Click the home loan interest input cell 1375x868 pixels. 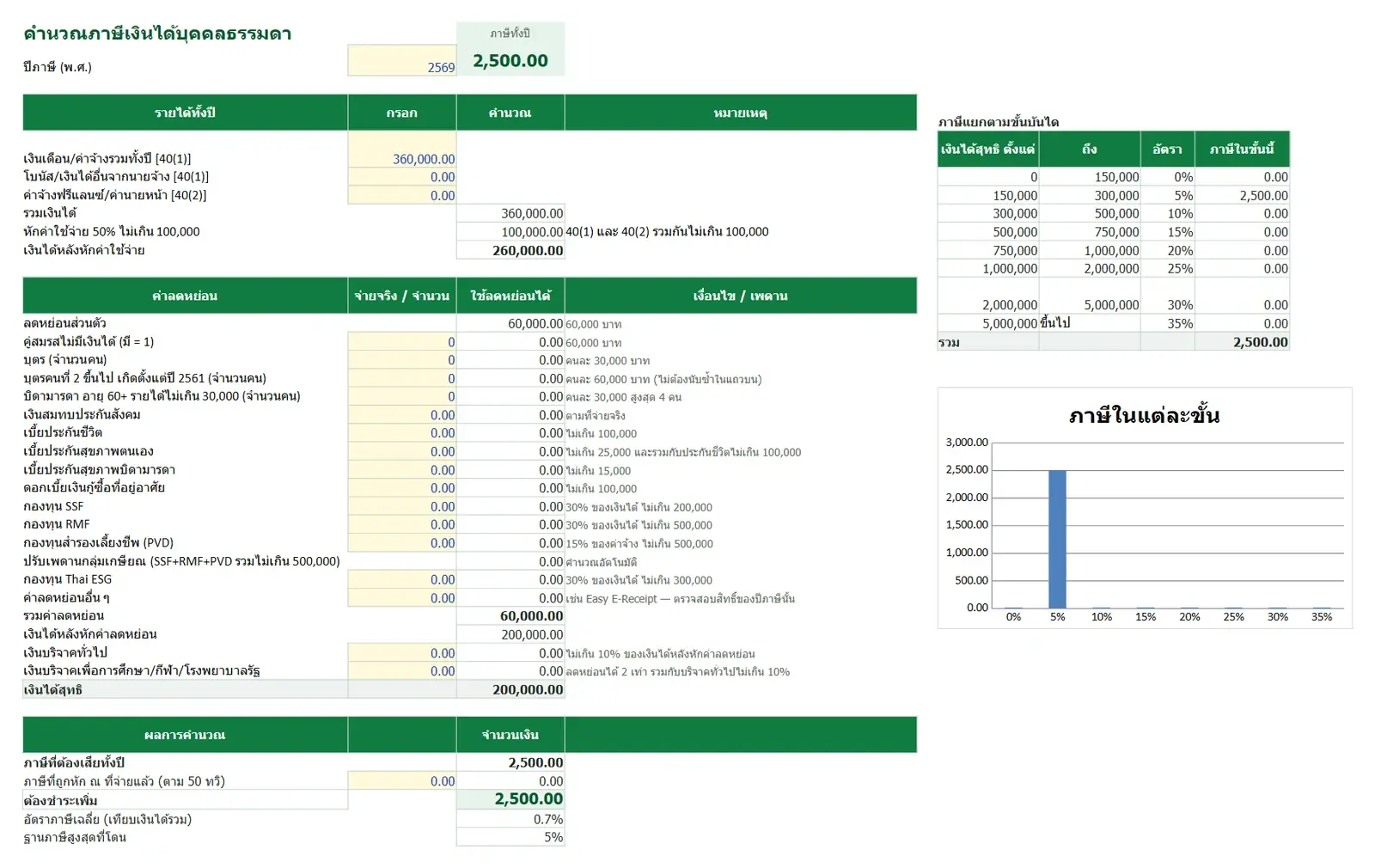coord(402,488)
